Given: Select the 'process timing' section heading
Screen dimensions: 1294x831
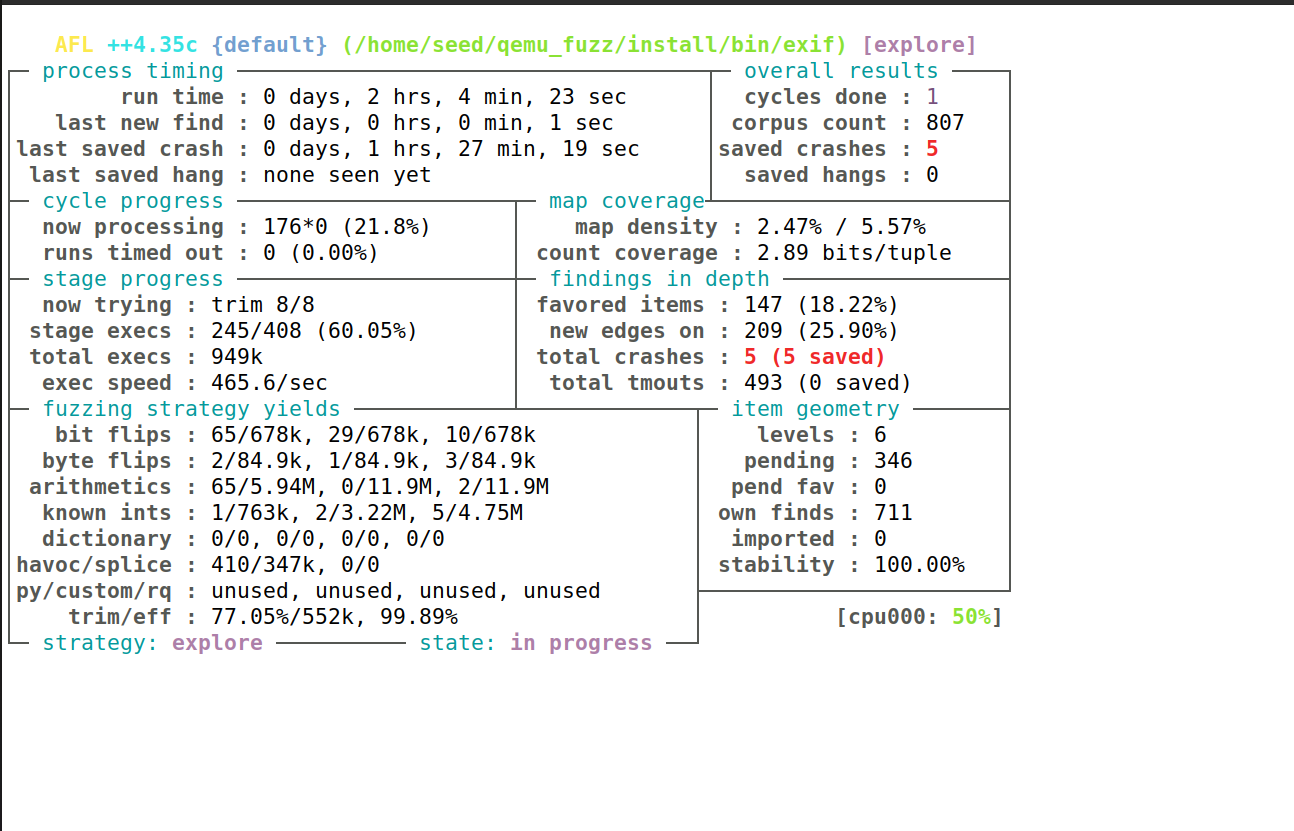Looking at the screenshot, I should 133,71.
